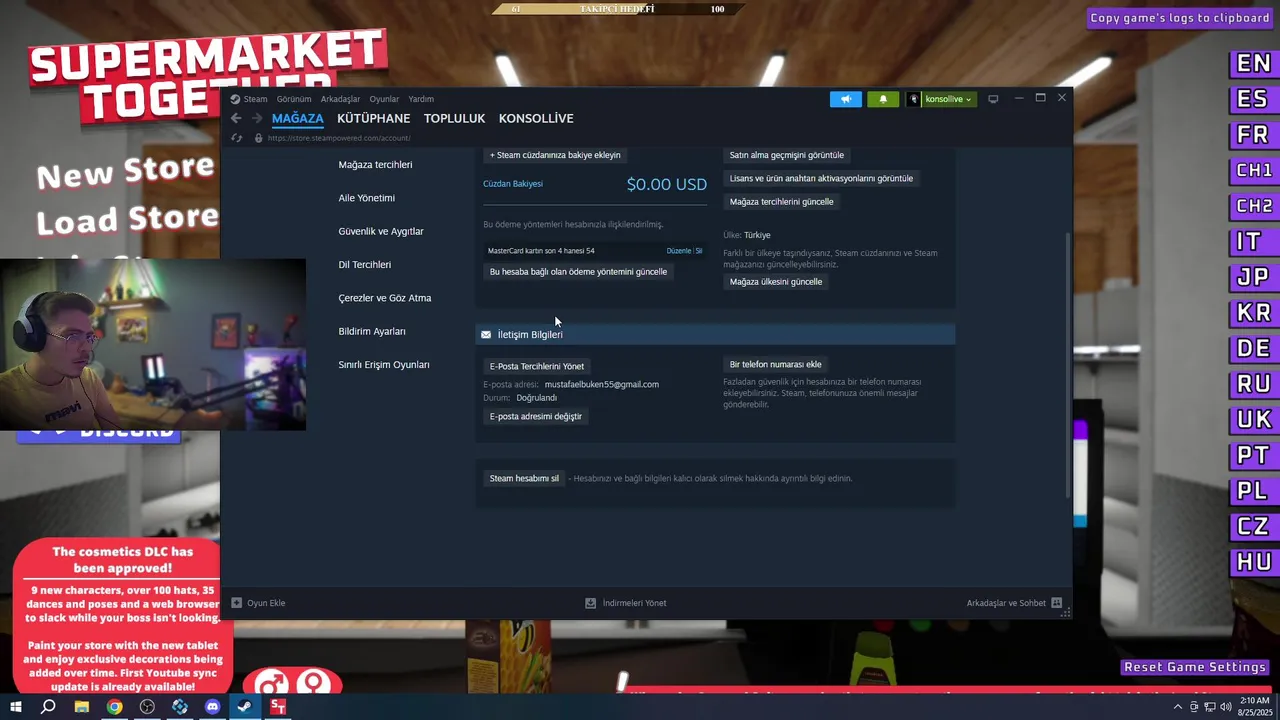Open the Oyunlar menu
Screen dimensions: 1280x720
point(384,99)
